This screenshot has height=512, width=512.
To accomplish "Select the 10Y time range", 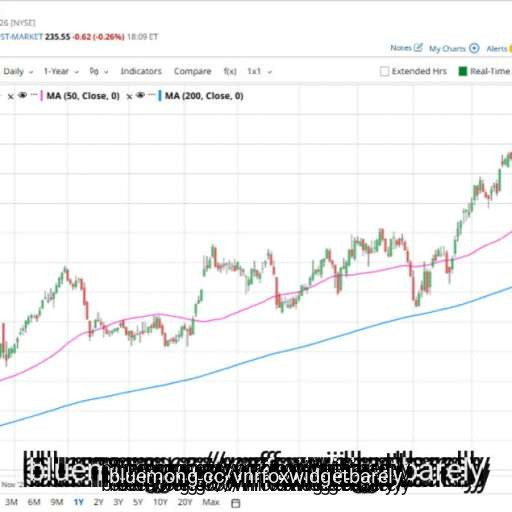I will coord(160,502).
